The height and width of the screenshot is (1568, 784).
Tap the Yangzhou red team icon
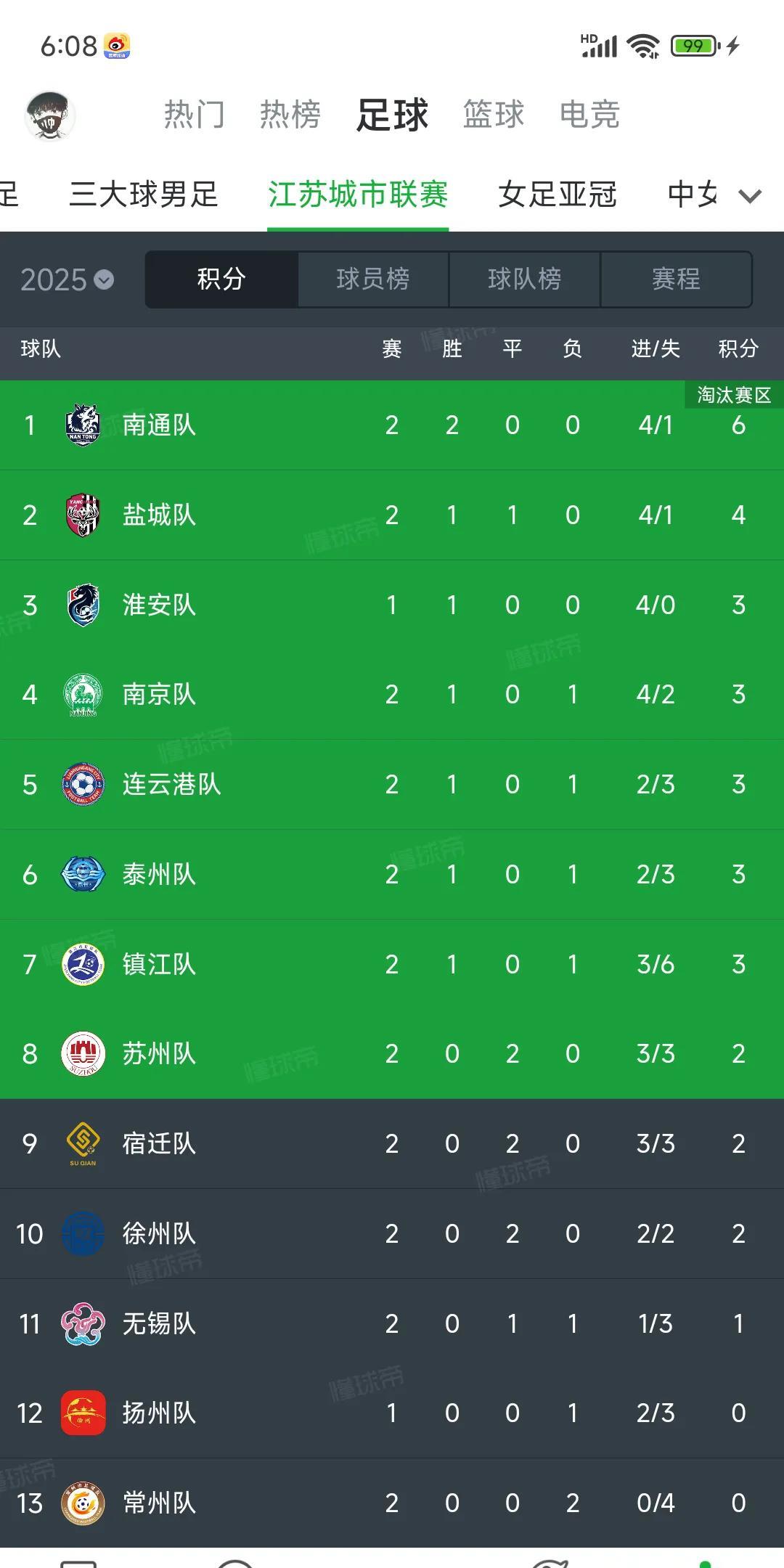(x=83, y=1413)
